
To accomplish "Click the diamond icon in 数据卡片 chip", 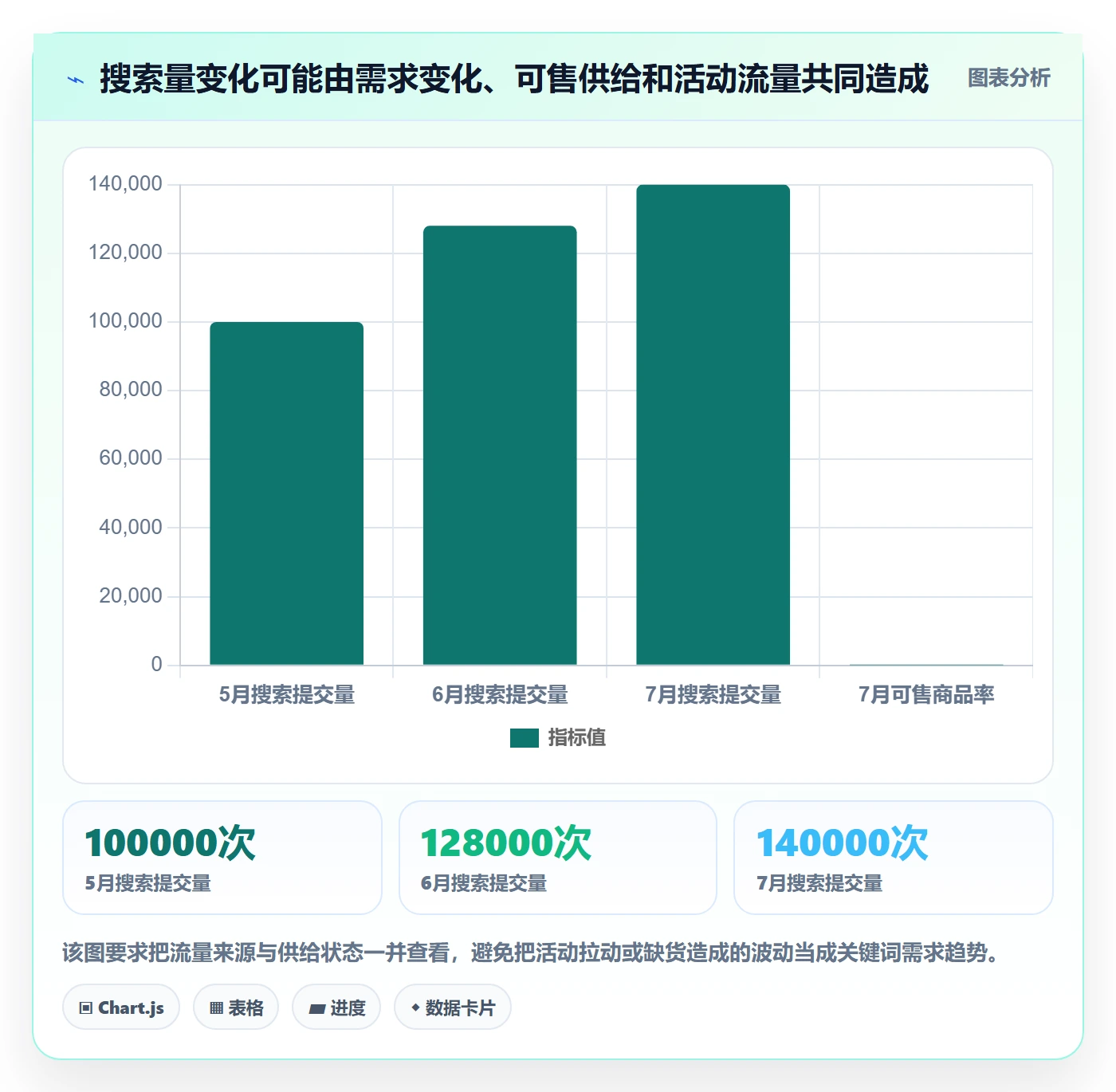I will click(x=415, y=1008).
